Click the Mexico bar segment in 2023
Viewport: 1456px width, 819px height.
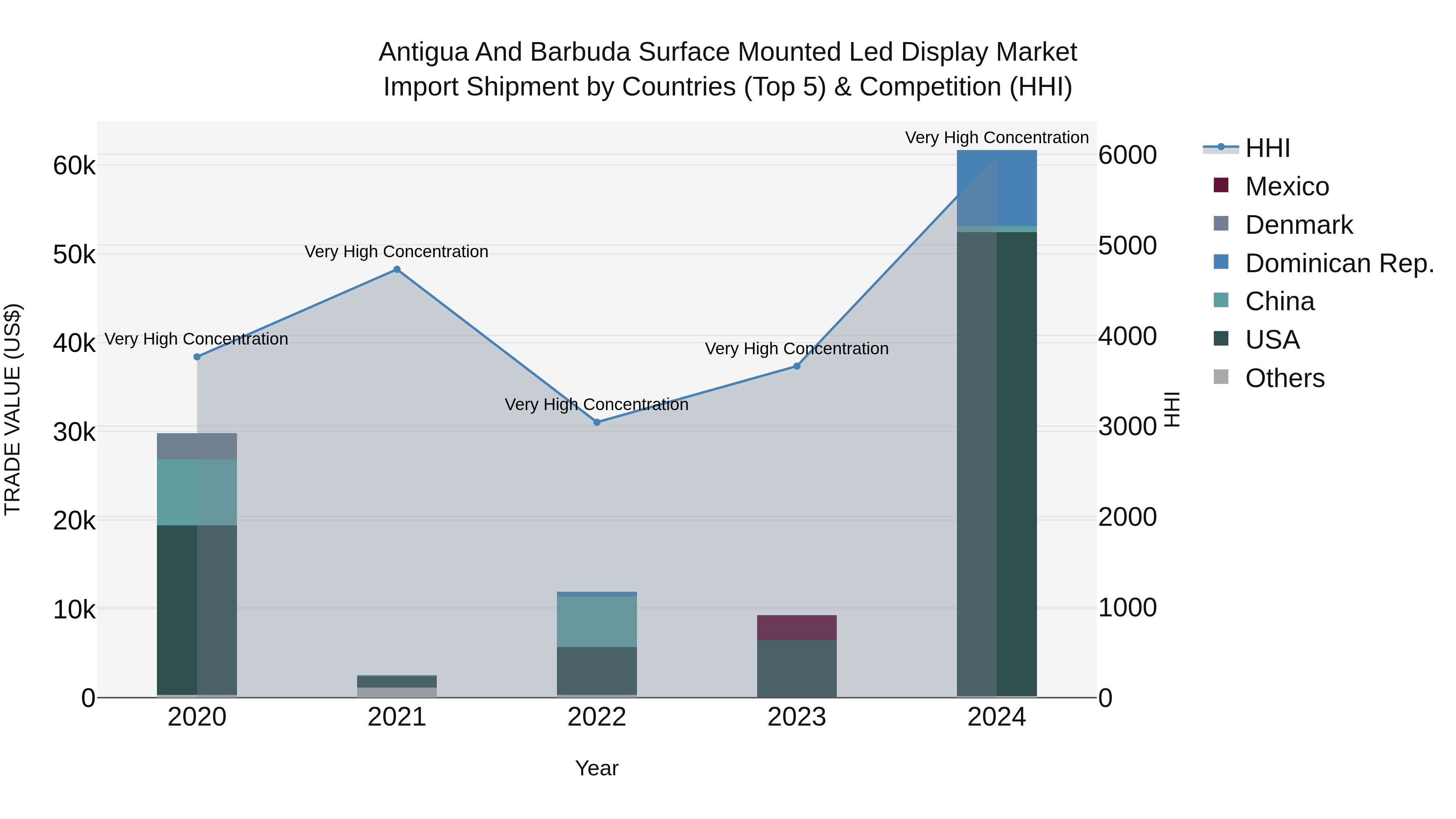point(797,627)
